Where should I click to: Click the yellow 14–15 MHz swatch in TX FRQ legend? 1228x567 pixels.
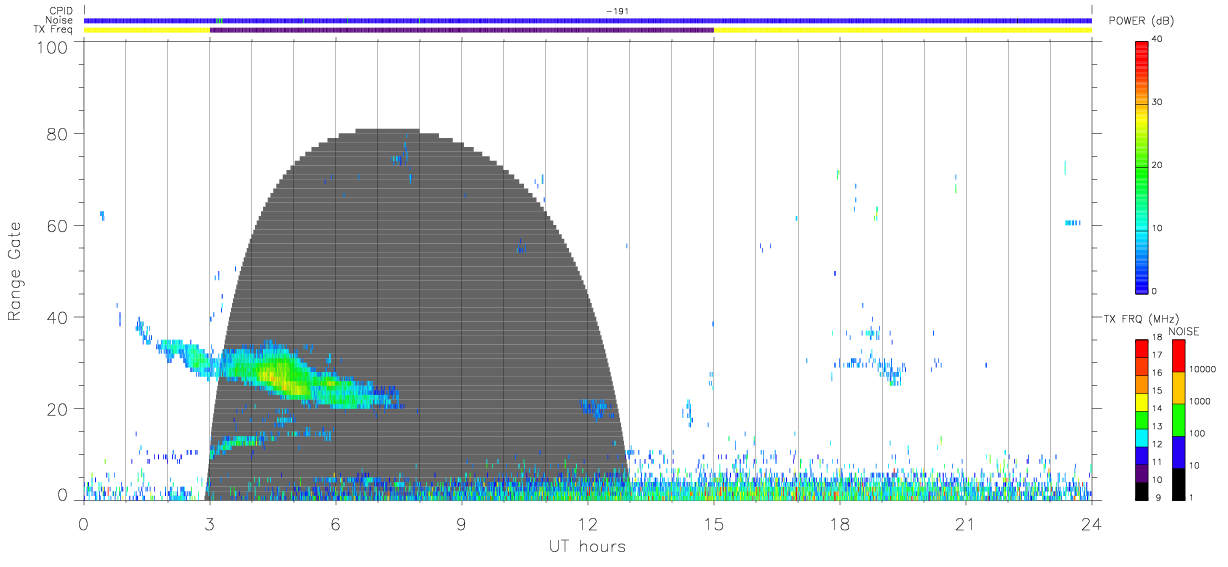(1141, 402)
